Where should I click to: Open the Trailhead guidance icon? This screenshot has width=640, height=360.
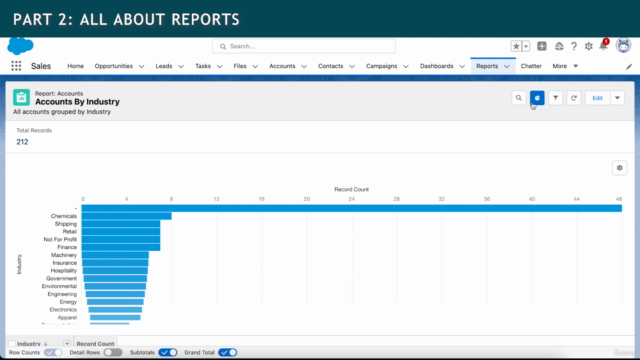(x=559, y=46)
